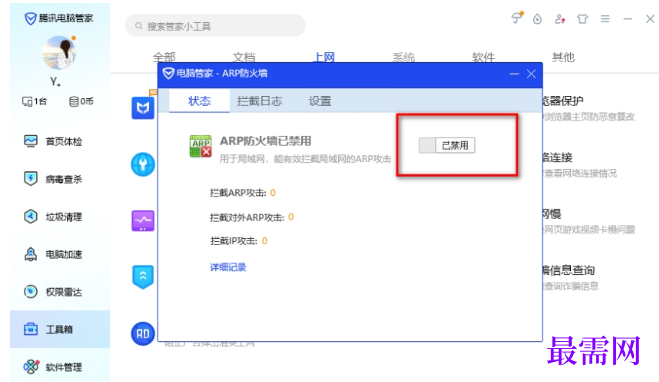Open the 拦截日志 tab
659x382 pixels.
pos(259,101)
